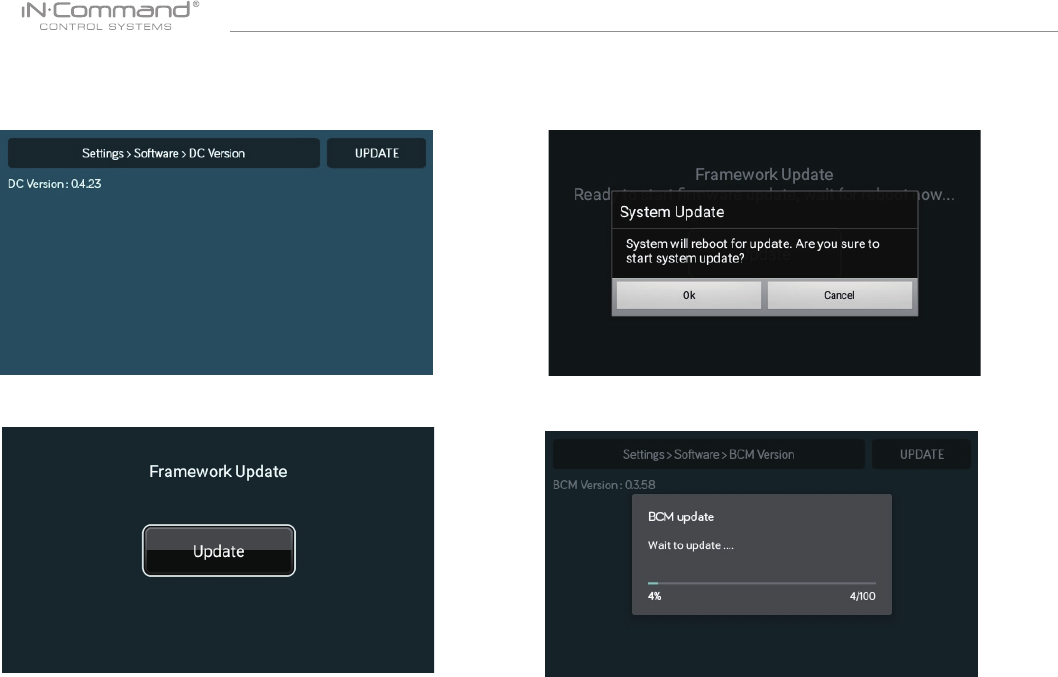
Task: Open the Settings > Software > BCM Version breadcrumb
Action: (708, 454)
